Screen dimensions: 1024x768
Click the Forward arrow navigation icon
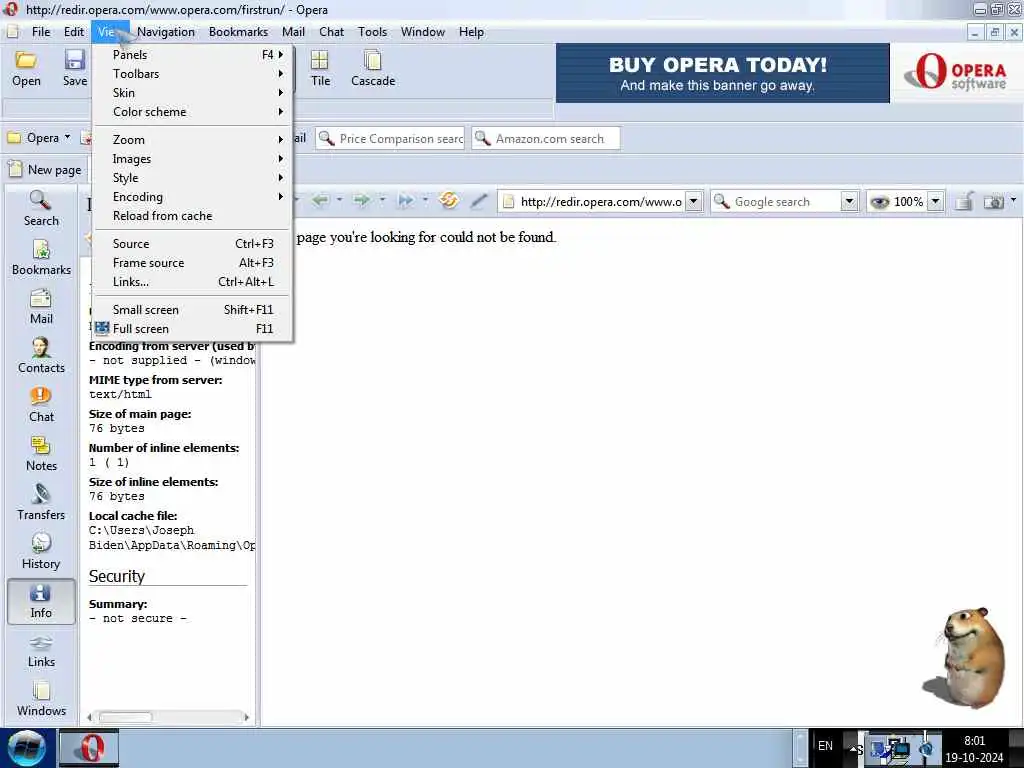(x=361, y=200)
